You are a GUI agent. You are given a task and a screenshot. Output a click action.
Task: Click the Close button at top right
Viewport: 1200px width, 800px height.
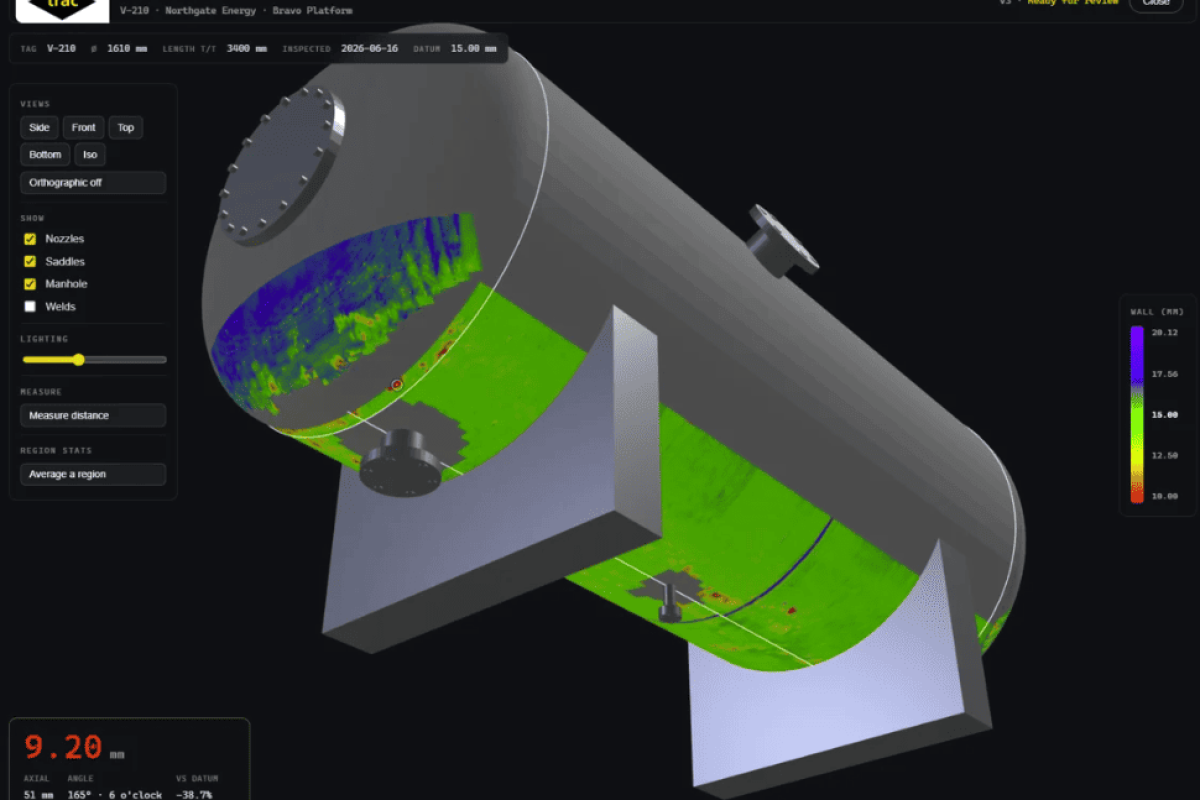point(1156,3)
